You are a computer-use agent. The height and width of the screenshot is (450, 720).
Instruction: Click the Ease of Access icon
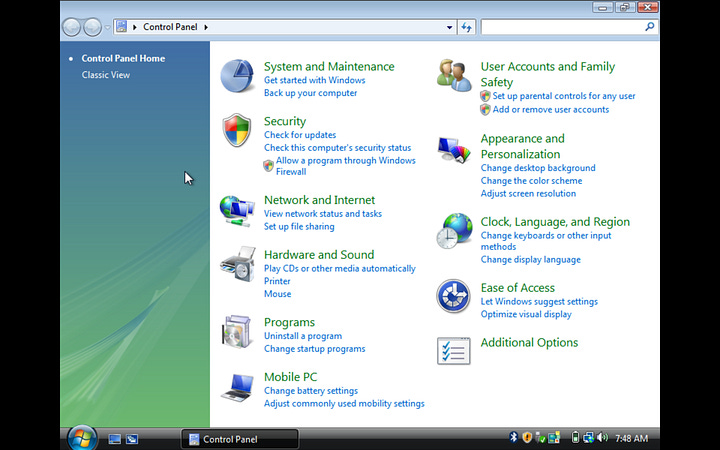point(453,296)
